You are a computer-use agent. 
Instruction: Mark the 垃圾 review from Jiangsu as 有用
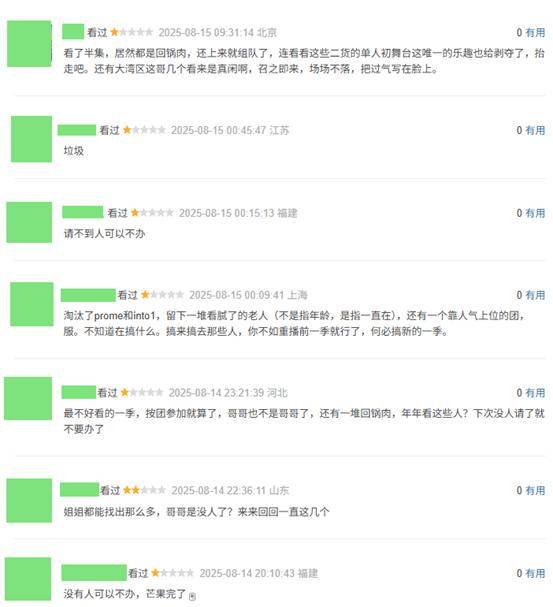535,130
